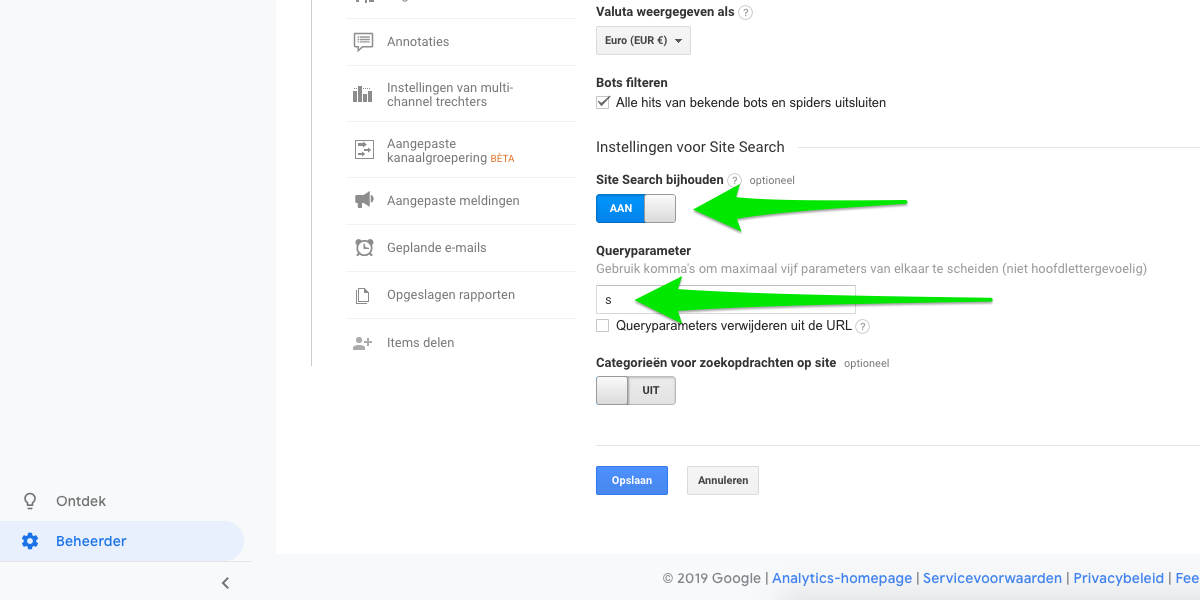Switch on Categorieën voor zoekopdrachten toggle

(636, 390)
